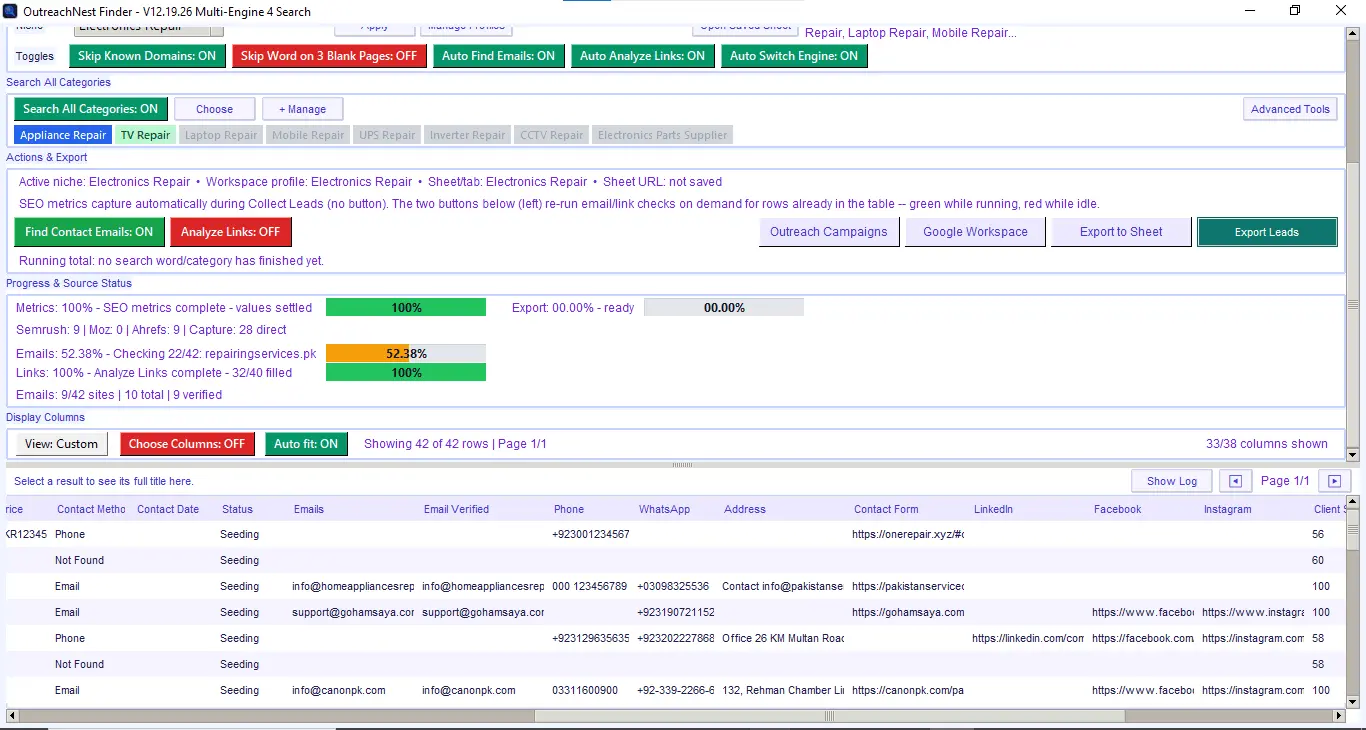The image size is (1366, 730).
Task: Click the + Manage button
Action: (x=302, y=109)
